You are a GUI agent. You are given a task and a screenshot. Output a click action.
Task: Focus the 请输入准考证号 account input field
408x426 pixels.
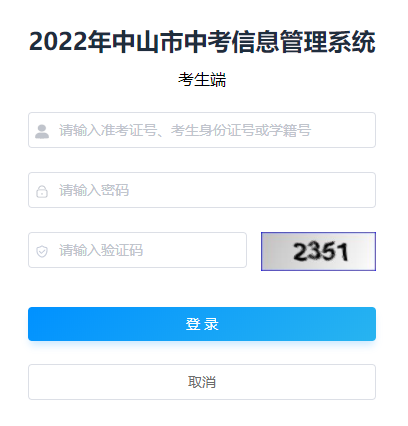point(202,130)
